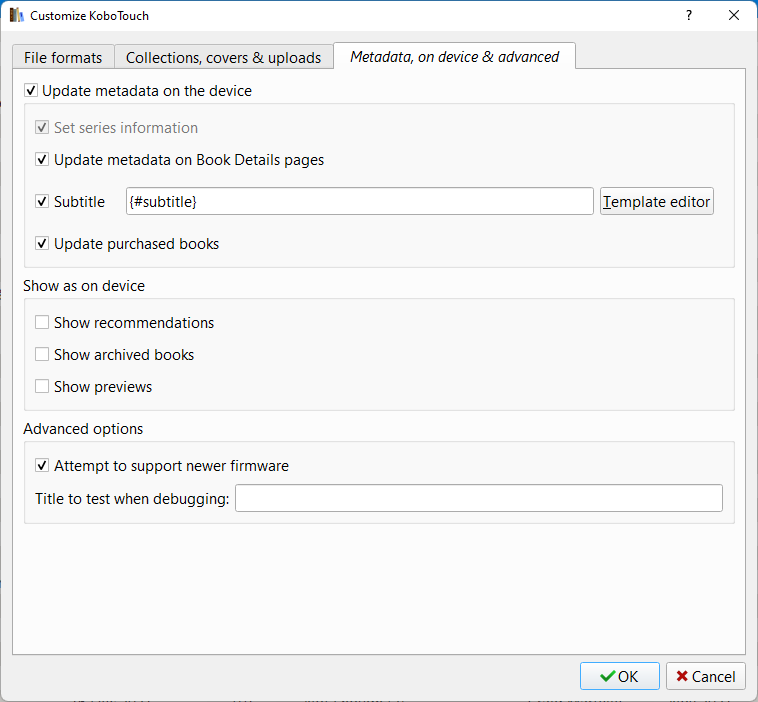Click the calibre books icon in title bar
The image size is (758, 702).
click(x=16, y=16)
